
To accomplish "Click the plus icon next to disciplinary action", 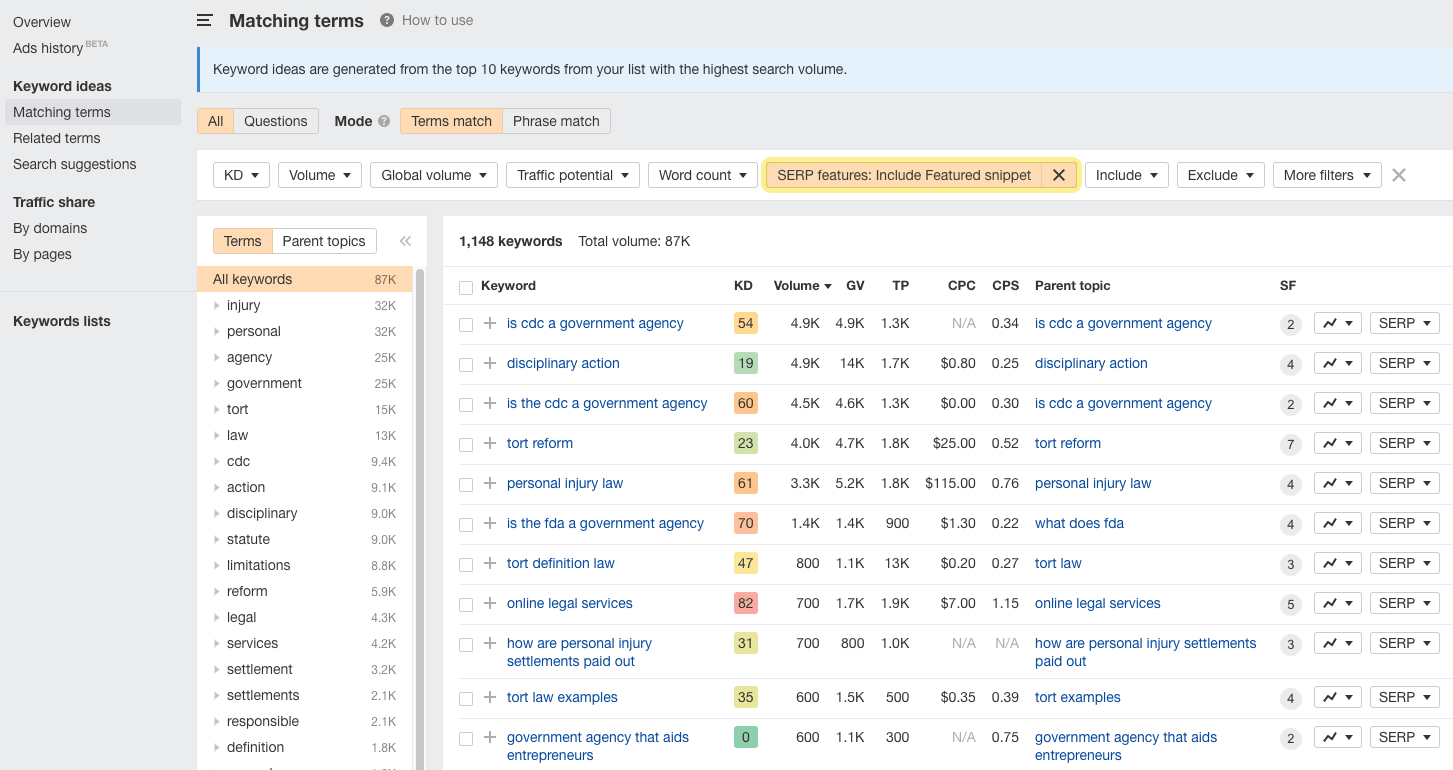I will click(x=490, y=363).
